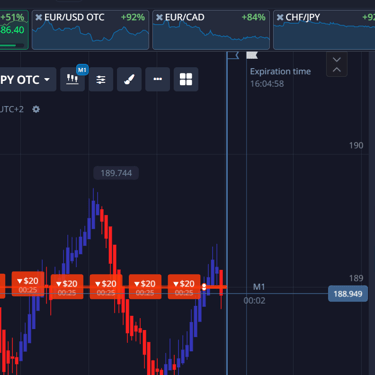Screen dimensions: 375x375
Task: Click the 189 price axis label
Action: pyautogui.click(x=356, y=278)
